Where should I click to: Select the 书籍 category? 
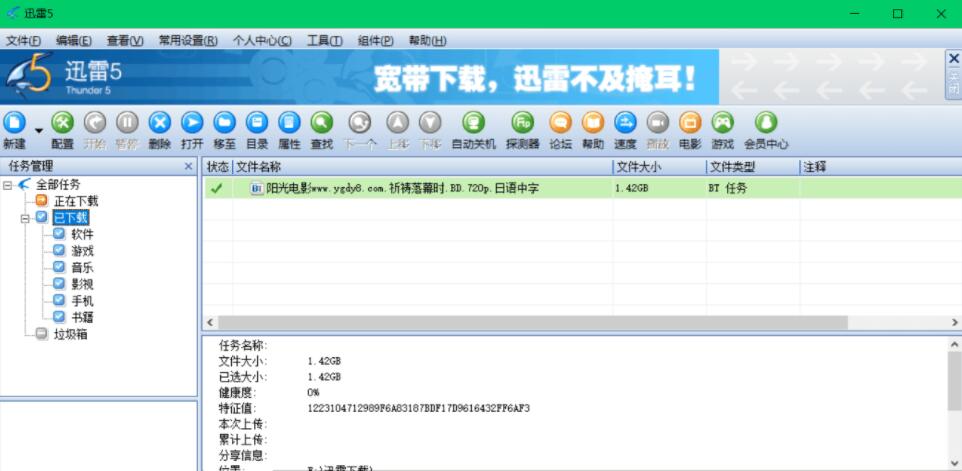82,317
